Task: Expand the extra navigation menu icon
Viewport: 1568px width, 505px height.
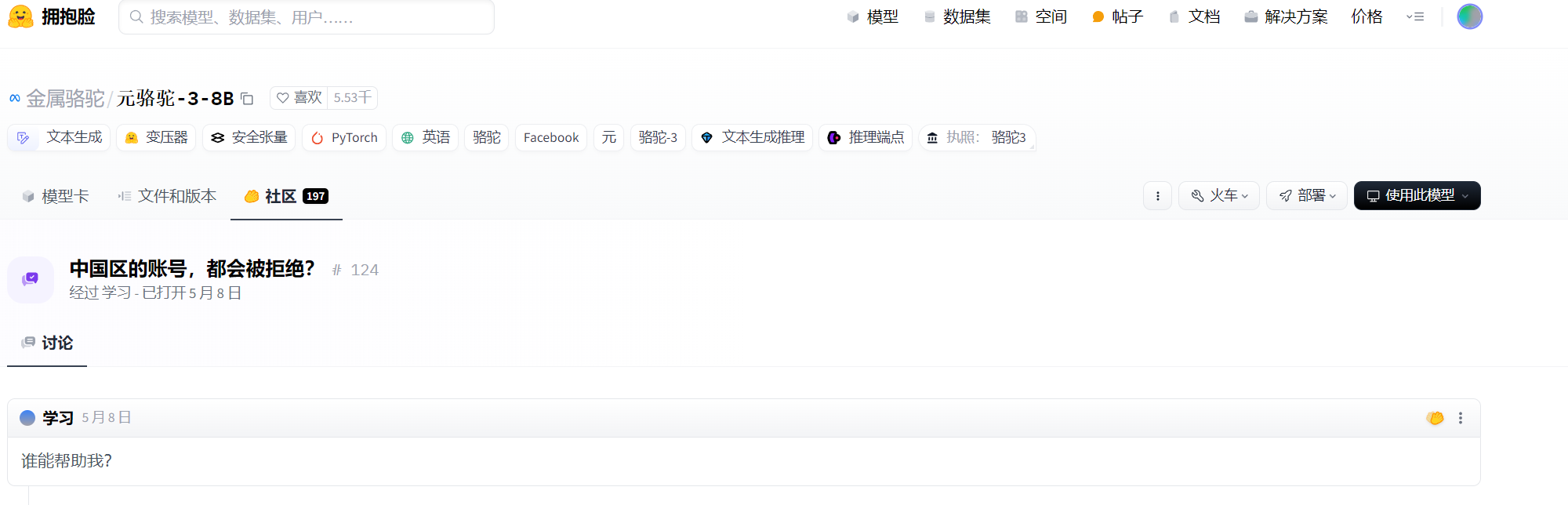Action: [x=1415, y=16]
